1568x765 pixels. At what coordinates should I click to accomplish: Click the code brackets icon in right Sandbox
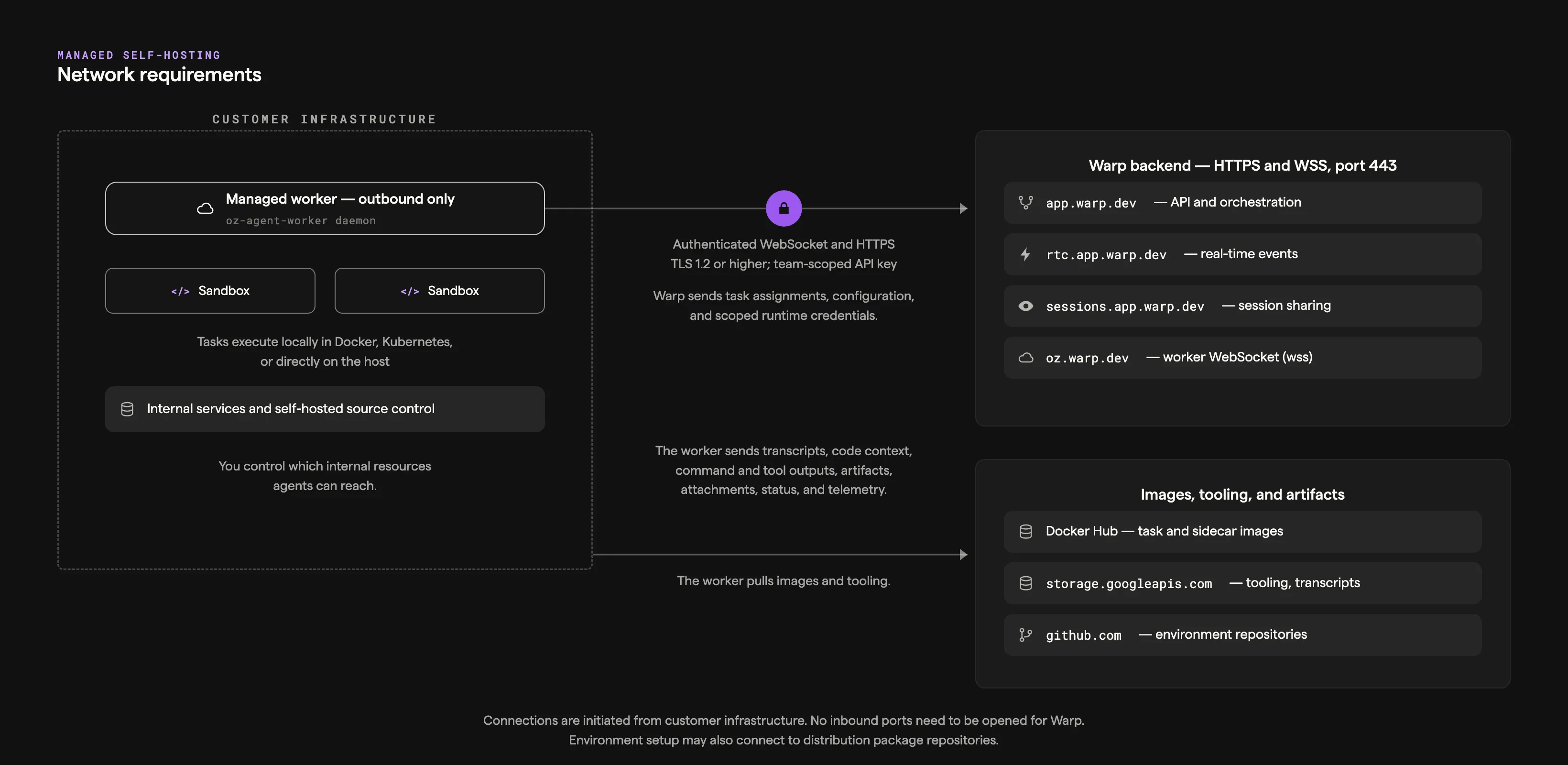[410, 292]
